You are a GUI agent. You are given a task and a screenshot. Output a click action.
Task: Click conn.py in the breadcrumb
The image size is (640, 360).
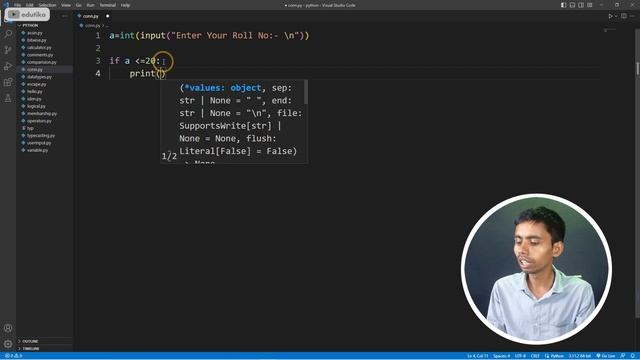[x=92, y=26]
